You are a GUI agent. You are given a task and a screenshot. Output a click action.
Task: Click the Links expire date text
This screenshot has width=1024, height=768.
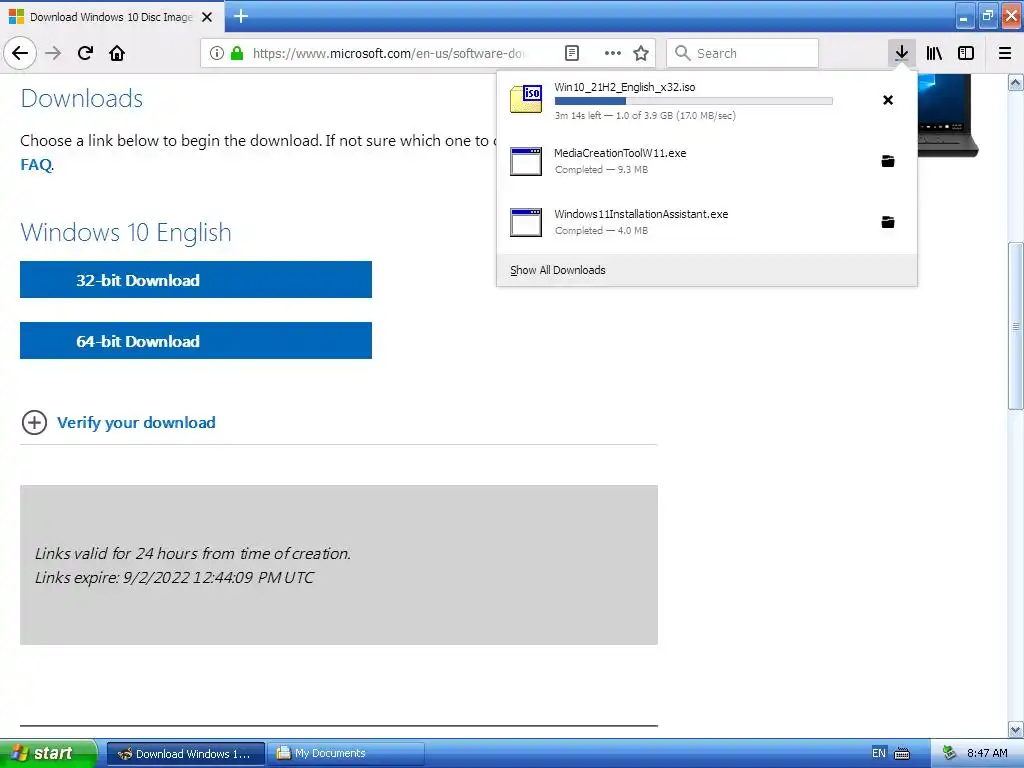[174, 577]
